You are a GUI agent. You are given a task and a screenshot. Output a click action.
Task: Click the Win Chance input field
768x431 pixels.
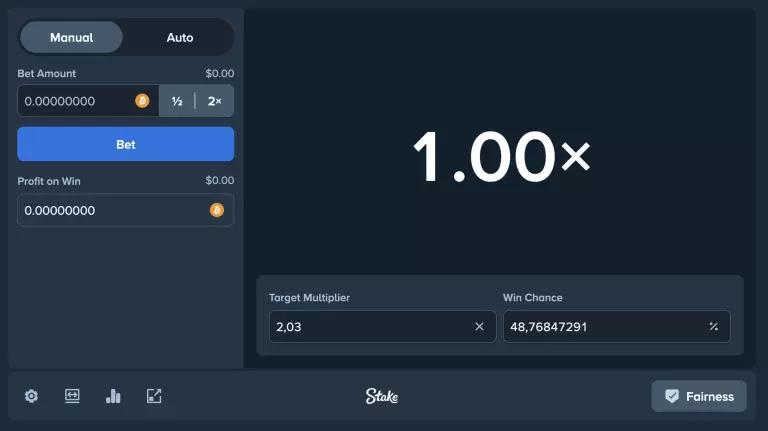tap(617, 326)
